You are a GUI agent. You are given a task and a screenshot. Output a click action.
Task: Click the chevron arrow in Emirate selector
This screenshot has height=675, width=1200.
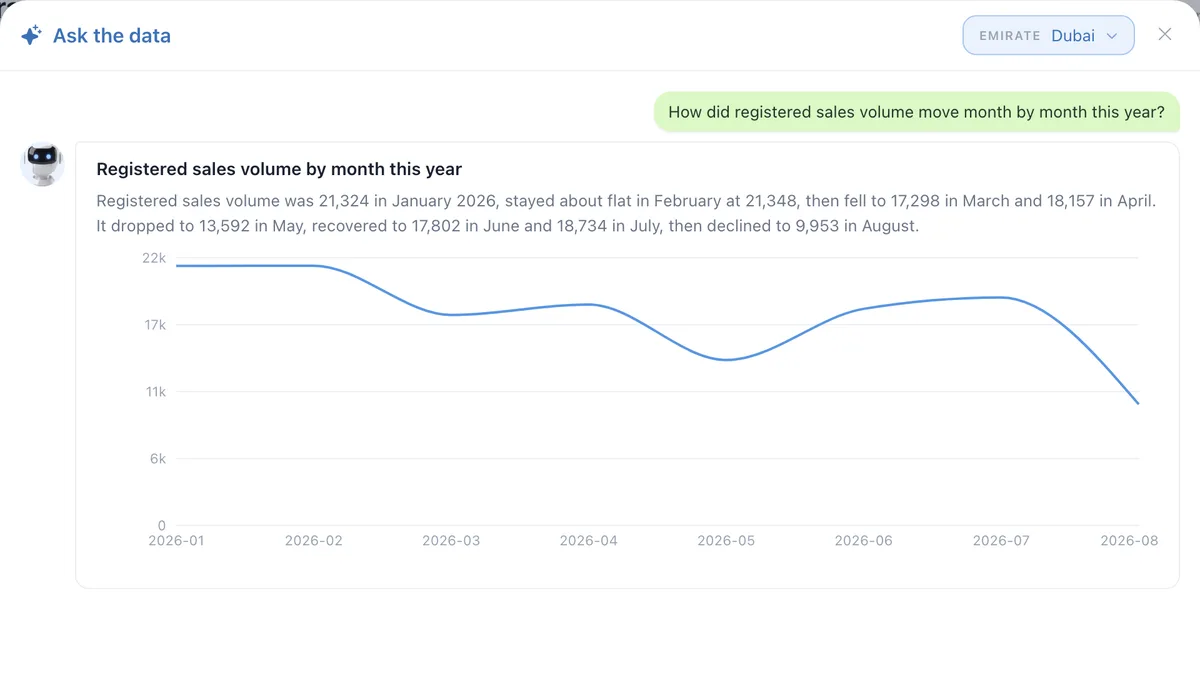point(1112,36)
